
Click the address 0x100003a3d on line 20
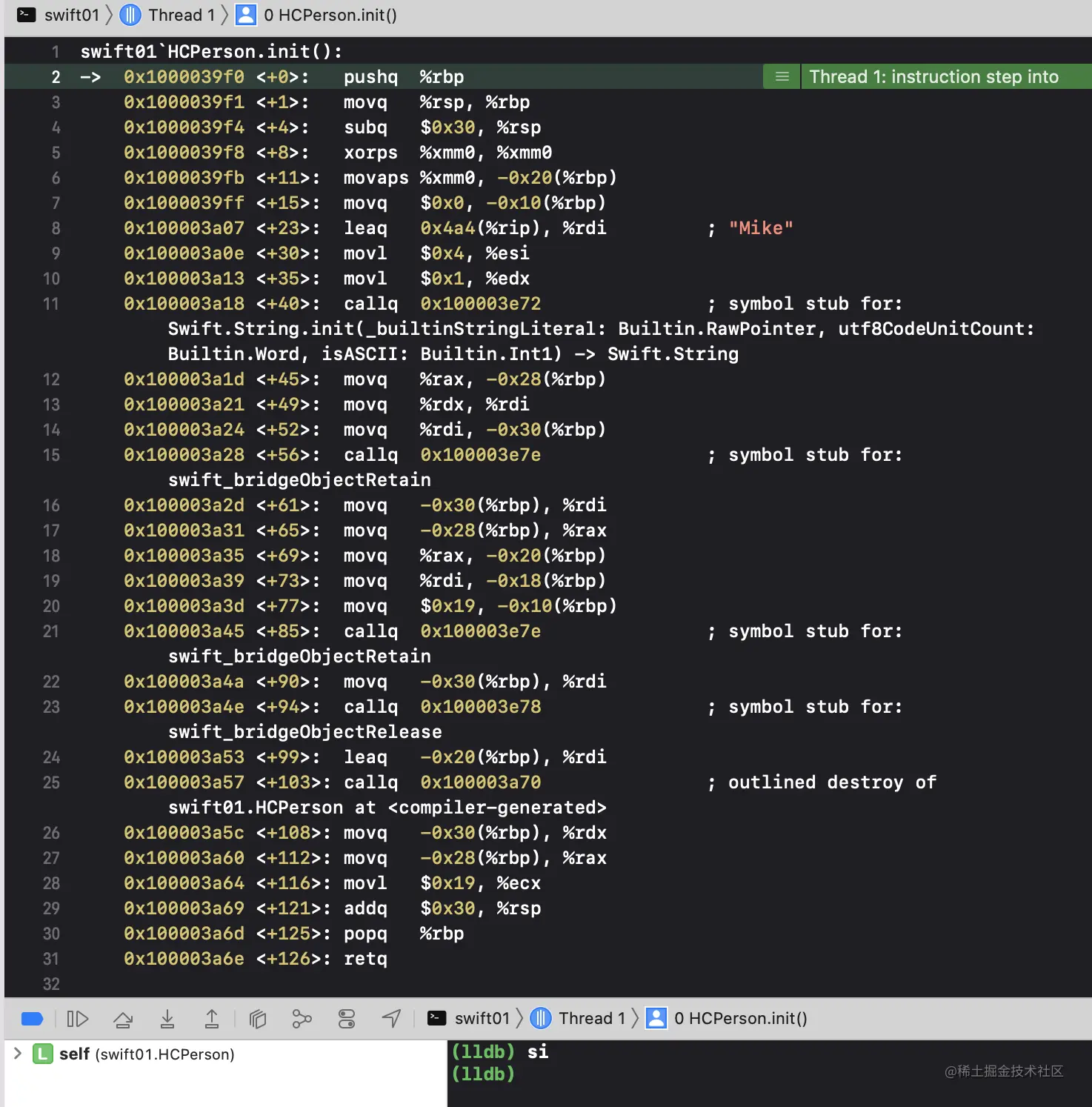tap(184, 606)
